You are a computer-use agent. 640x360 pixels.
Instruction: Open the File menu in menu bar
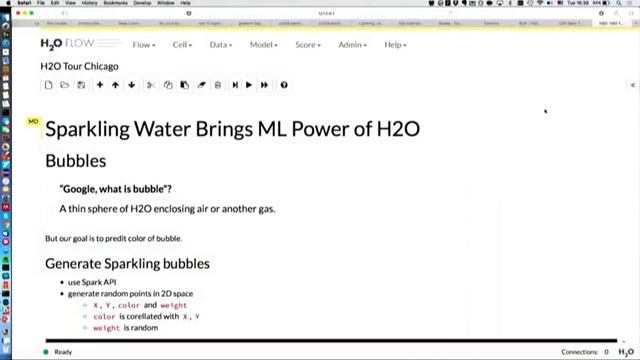(x=41, y=3)
